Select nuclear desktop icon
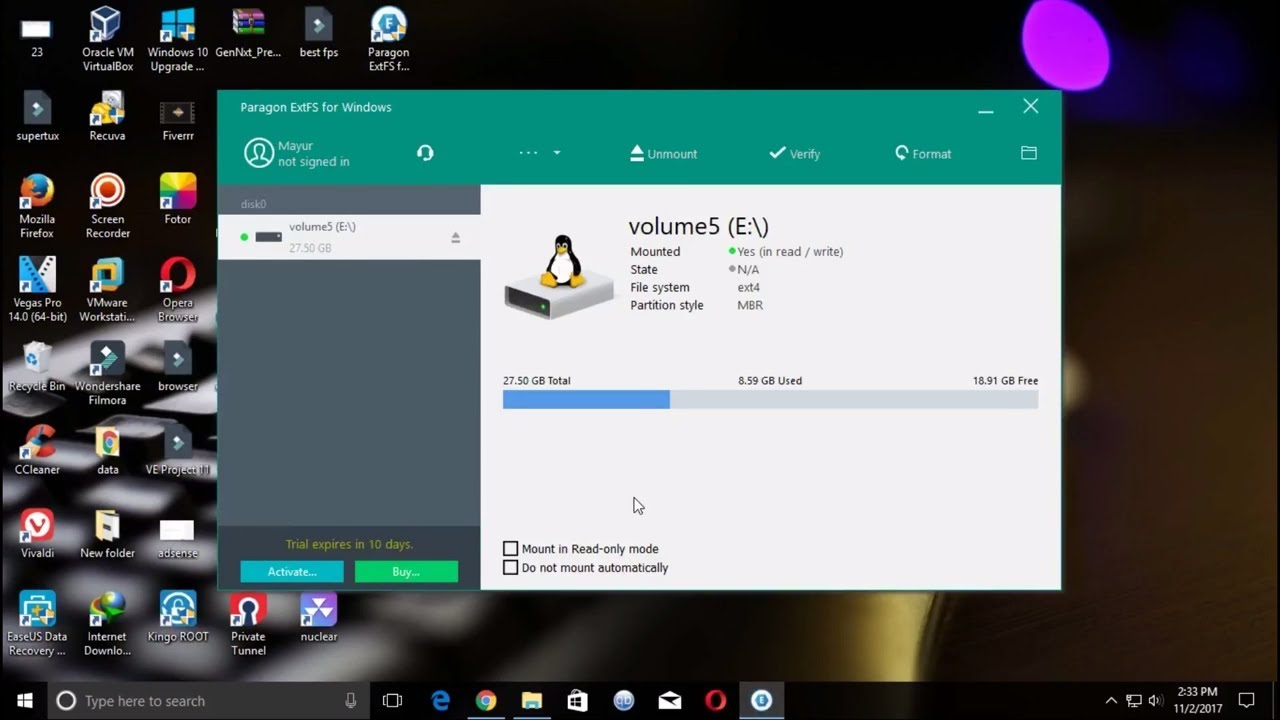This screenshot has height=720, width=1280. tap(319, 617)
